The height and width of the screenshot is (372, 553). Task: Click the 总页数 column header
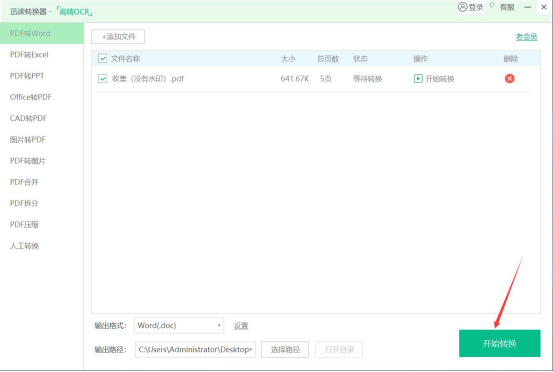click(x=328, y=59)
